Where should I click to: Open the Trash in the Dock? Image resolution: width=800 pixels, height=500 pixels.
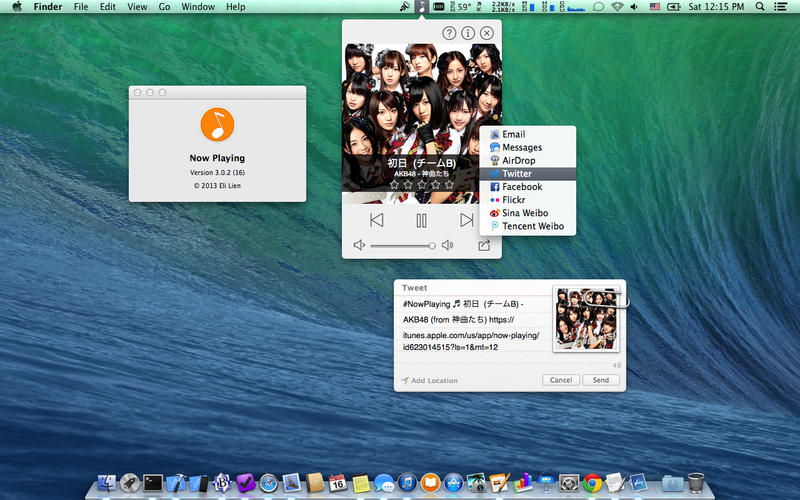[x=696, y=482]
